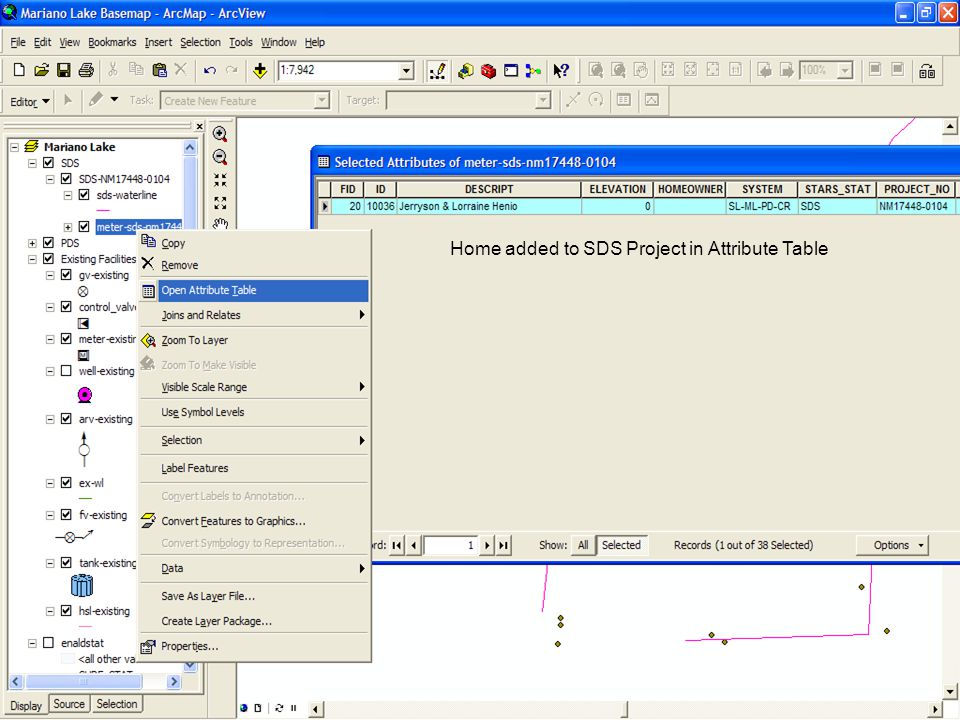960x720 pixels.
Task: Click the New Map File icon
Action: (19, 70)
